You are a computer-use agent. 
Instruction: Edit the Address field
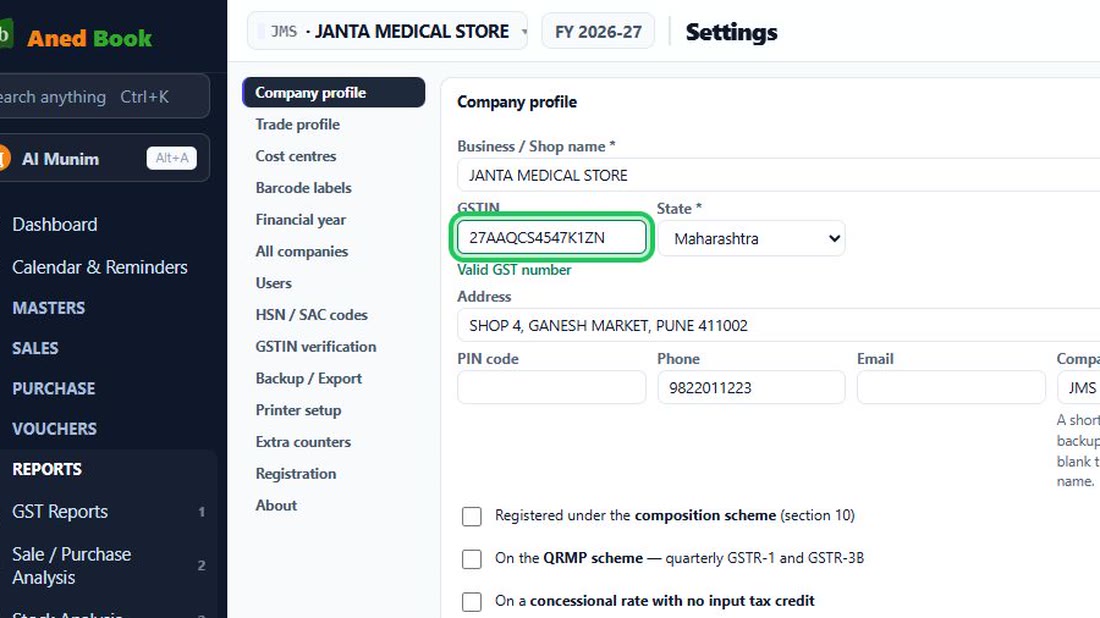779,325
